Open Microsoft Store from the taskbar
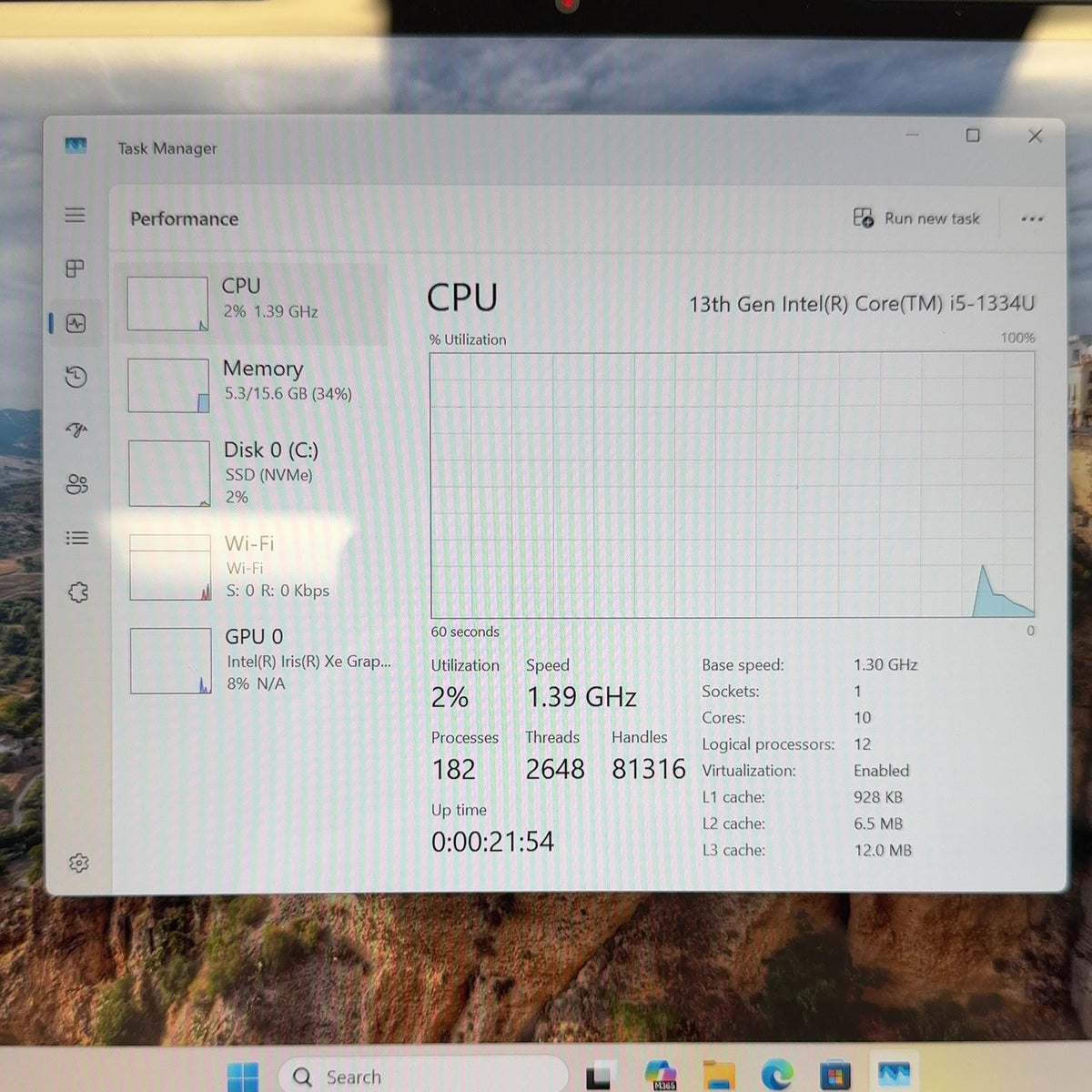Image resolution: width=1092 pixels, height=1092 pixels. tap(834, 1076)
